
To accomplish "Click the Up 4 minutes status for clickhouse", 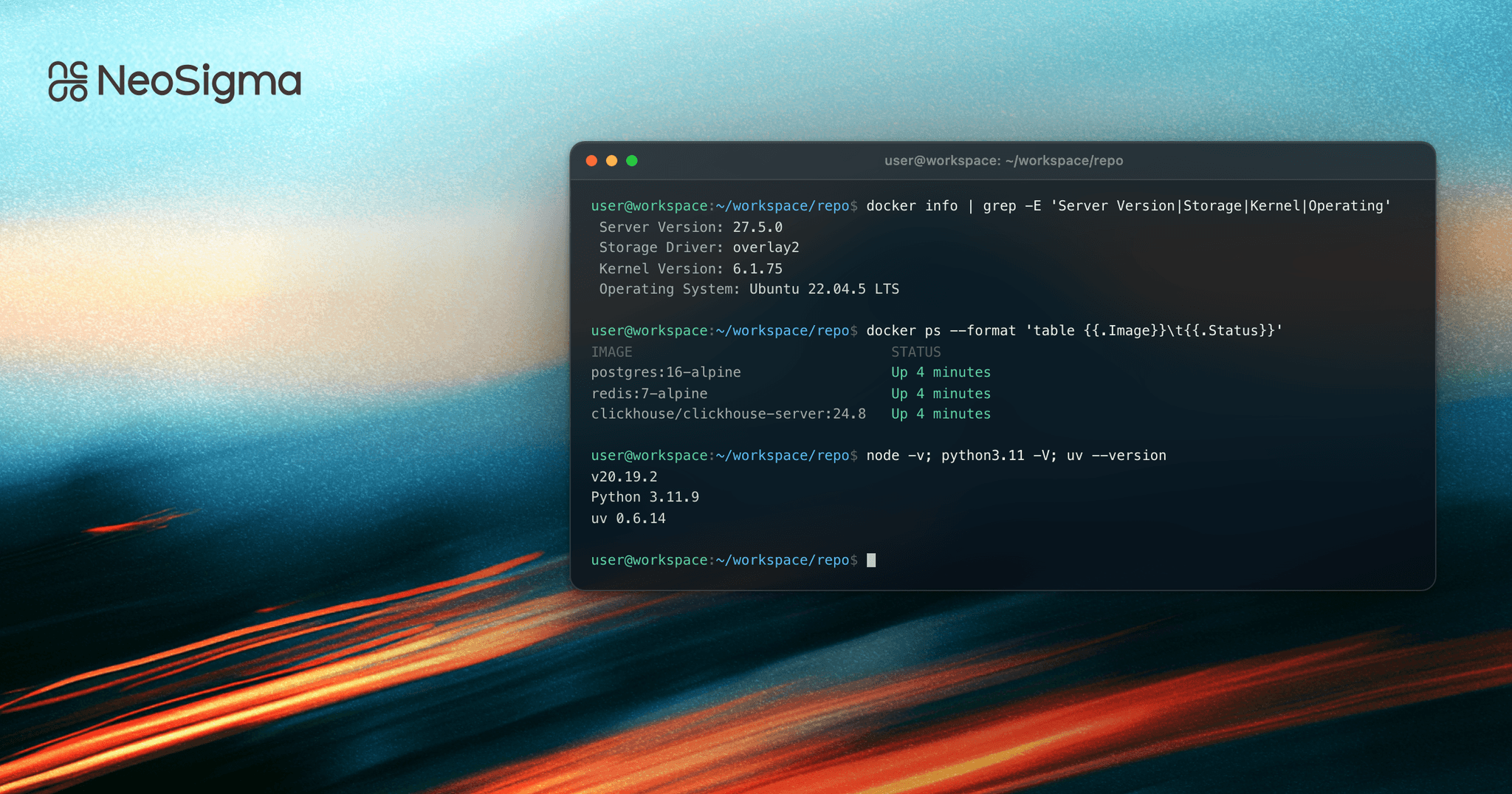I will tap(941, 414).
